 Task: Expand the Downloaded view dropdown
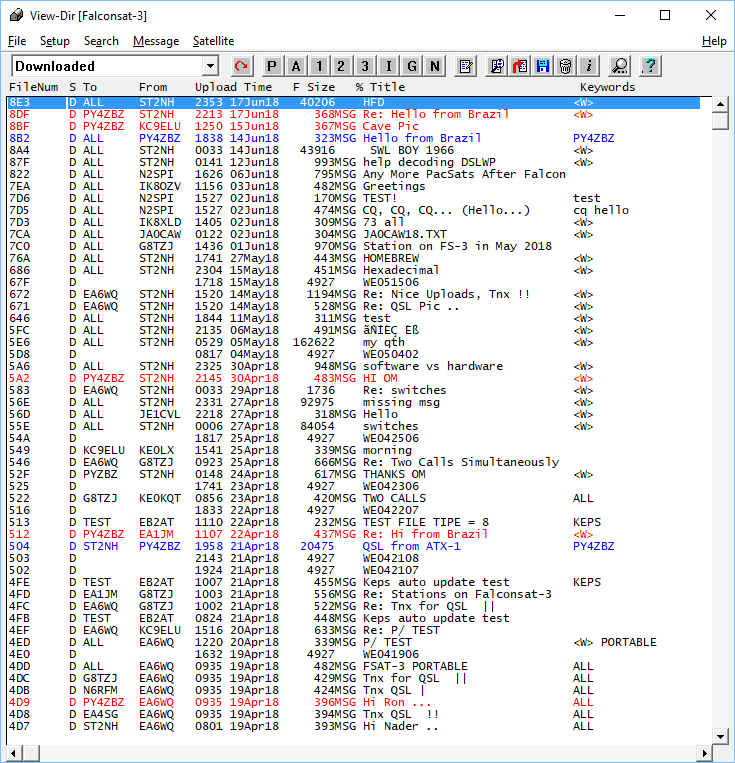click(x=210, y=66)
